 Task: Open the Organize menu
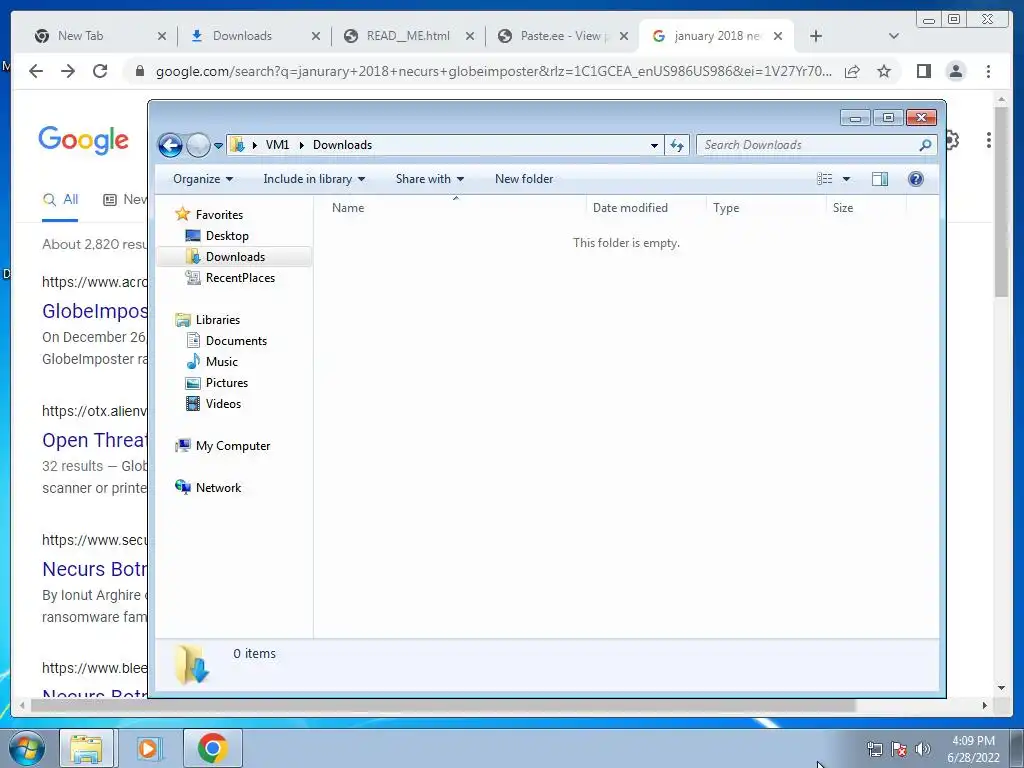(x=202, y=179)
